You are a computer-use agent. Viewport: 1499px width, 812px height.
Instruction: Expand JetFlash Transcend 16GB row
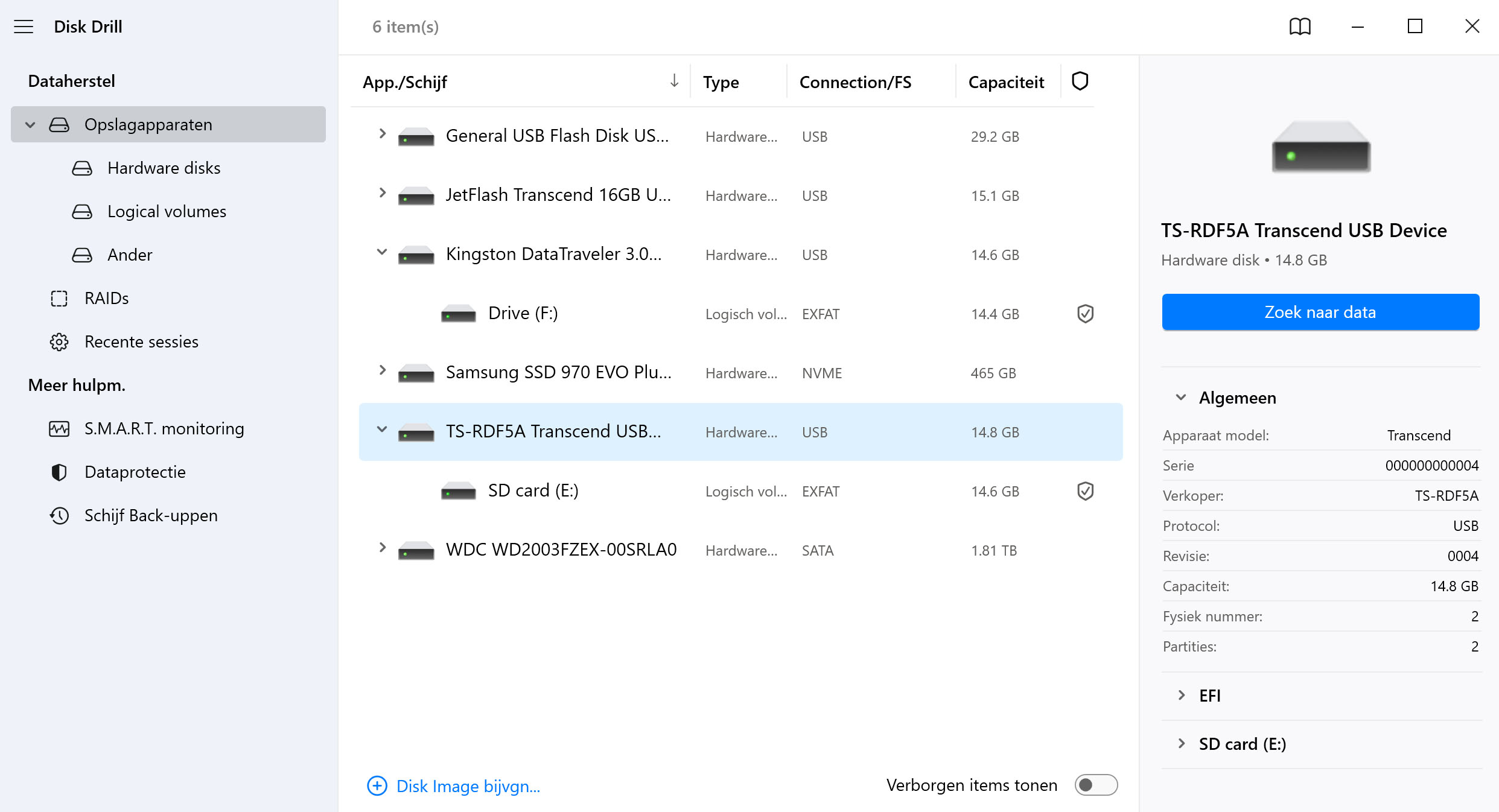(381, 192)
